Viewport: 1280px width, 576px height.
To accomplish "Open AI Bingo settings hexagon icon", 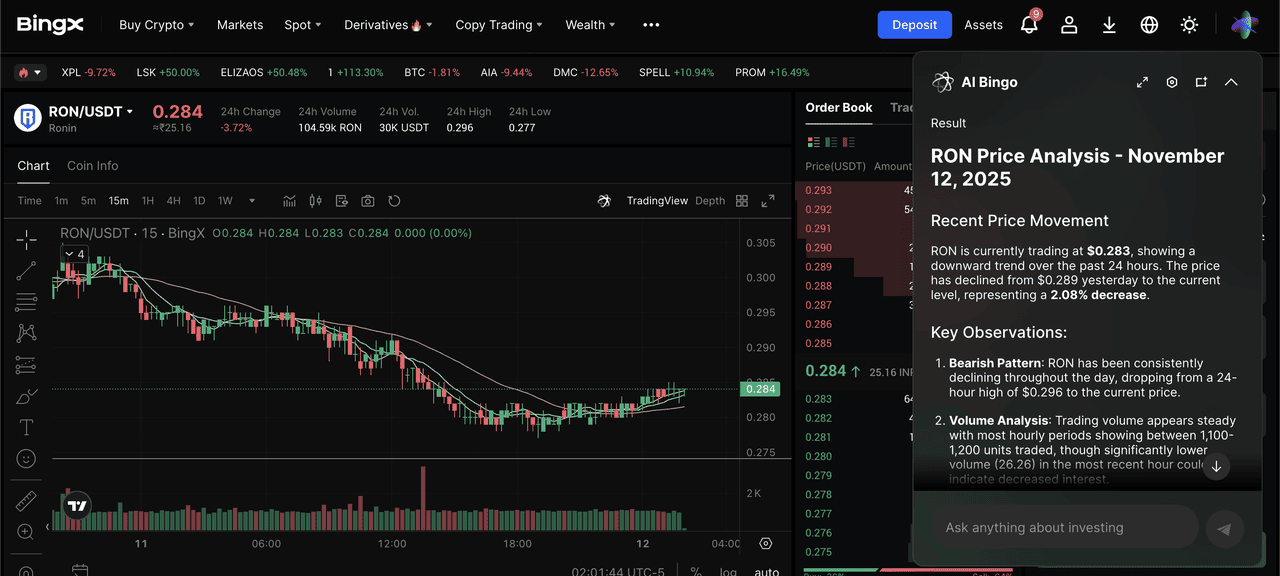I will [x=1172, y=82].
